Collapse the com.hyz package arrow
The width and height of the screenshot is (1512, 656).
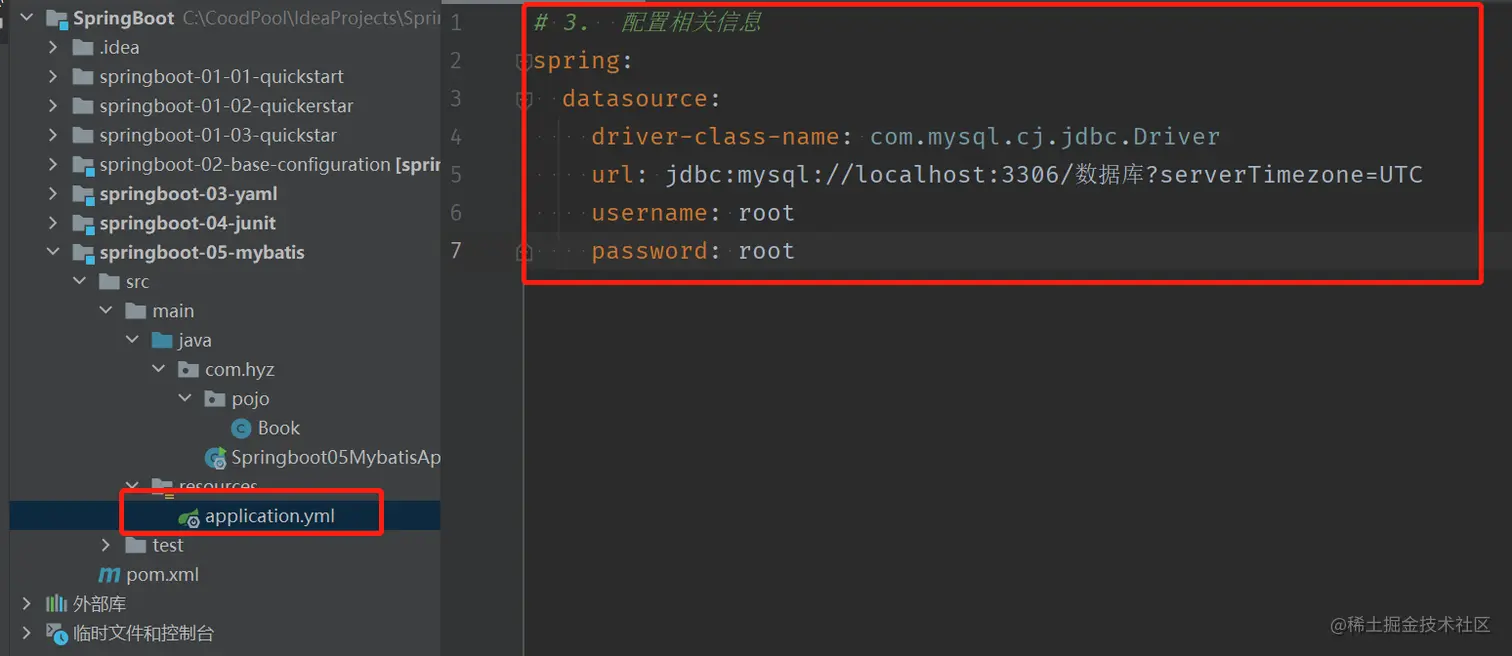158,370
